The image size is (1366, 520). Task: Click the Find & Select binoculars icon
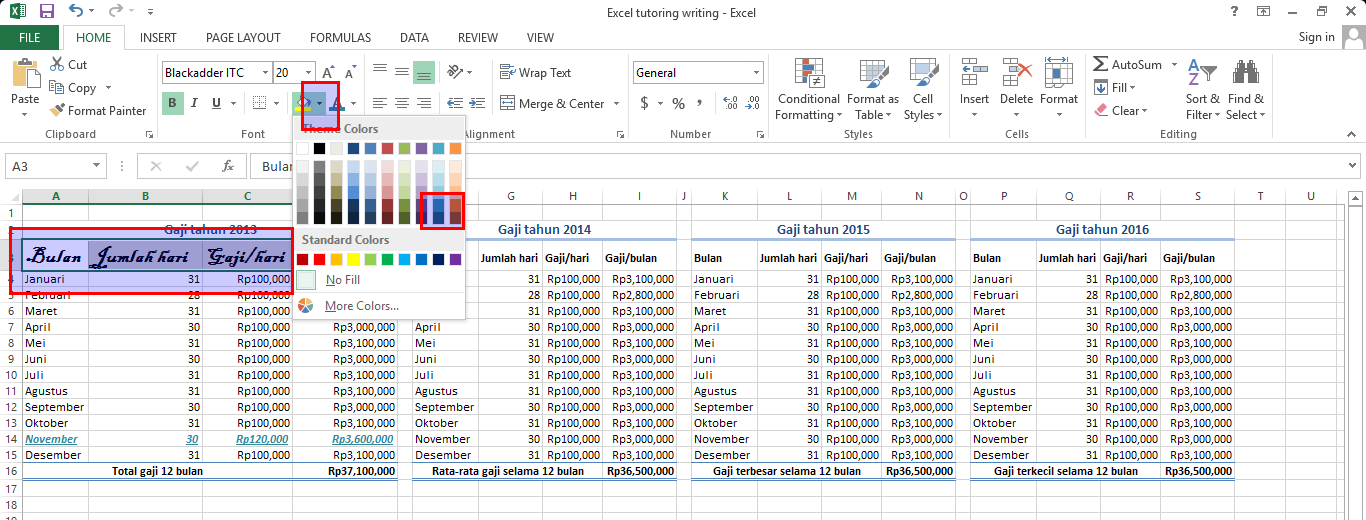click(1245, 73)
